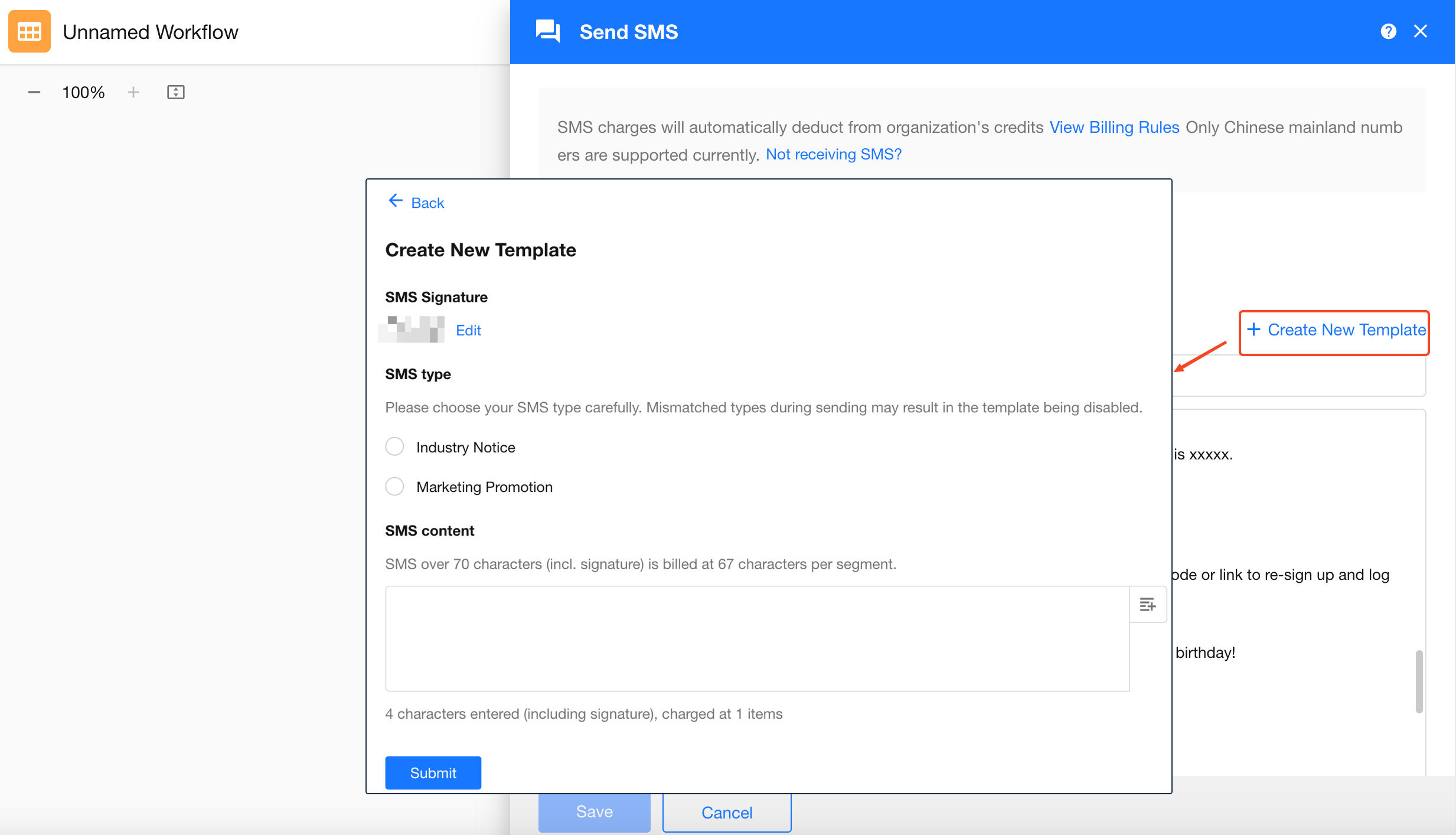
Task: Click inside the SMS content text area
Action: pyautogui.click(x=757, y=638)
